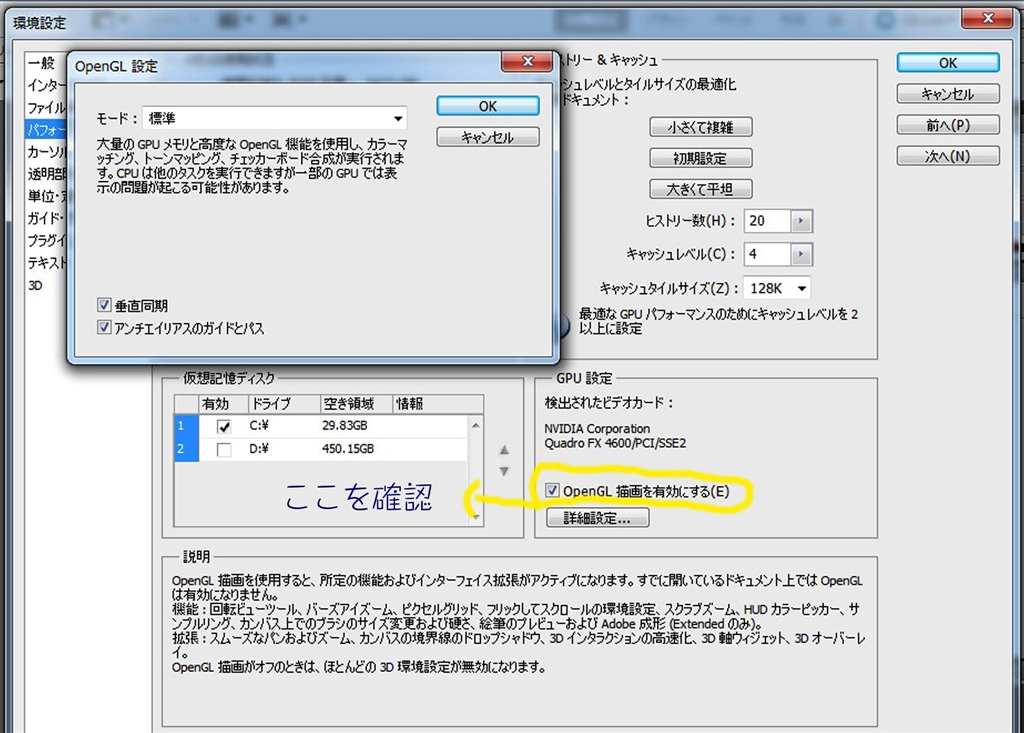The height and width of the screenshot is (733, 1024).
Task: Click OK in the 環境設定 window
Action: tap(948, 63)
